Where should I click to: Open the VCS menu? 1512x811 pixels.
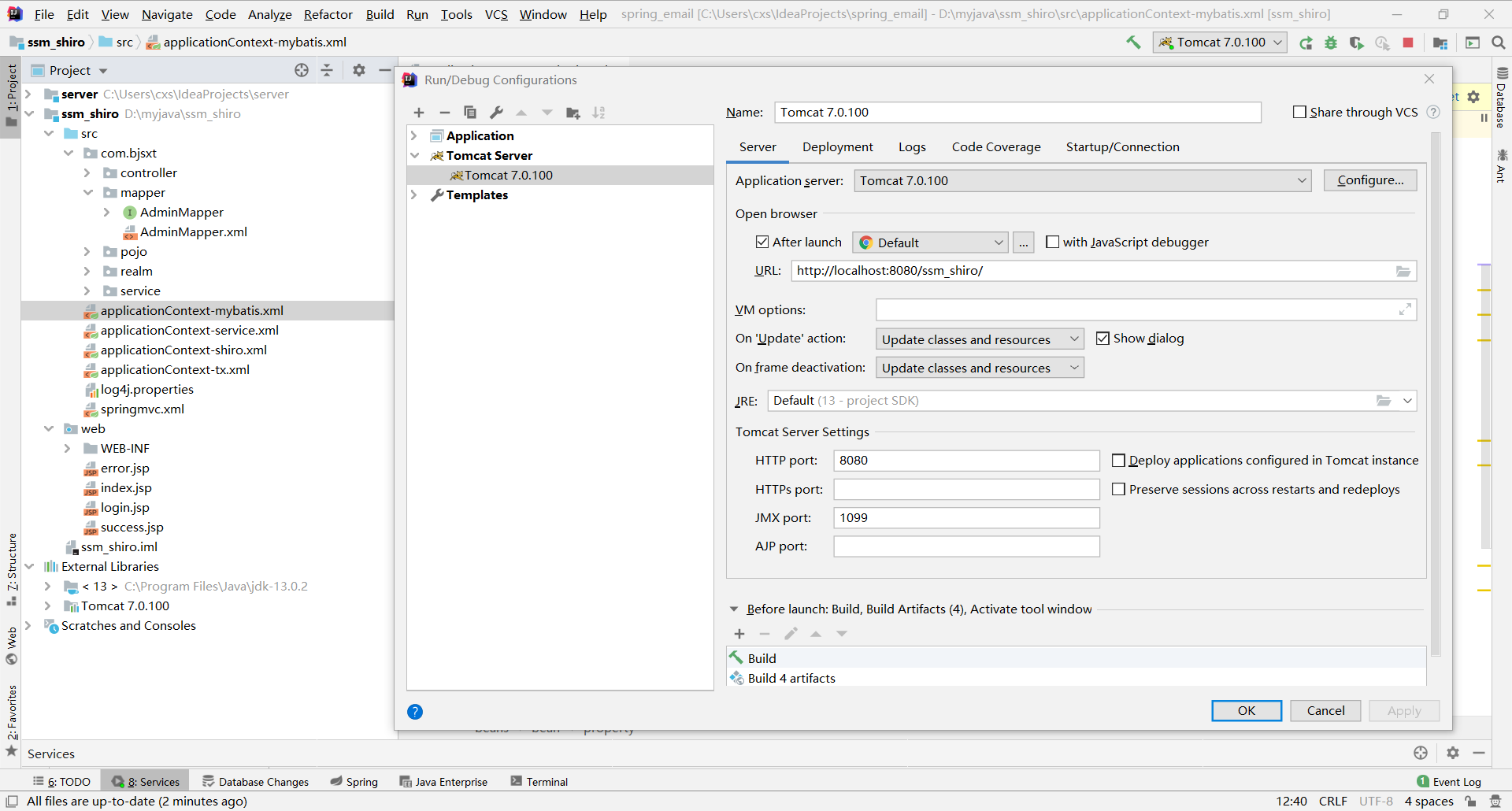(x=496, y=14)
